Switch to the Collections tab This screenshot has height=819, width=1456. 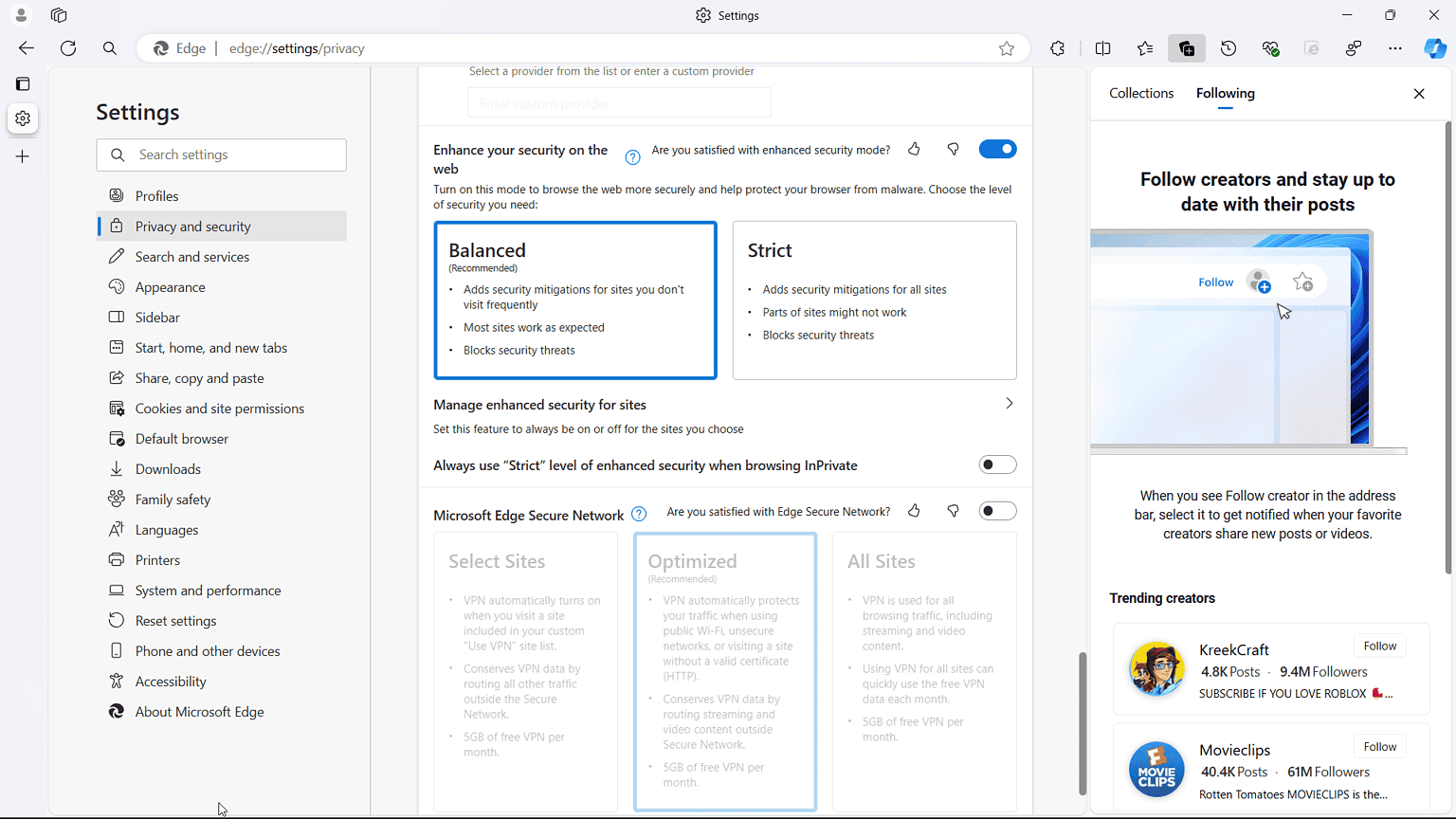1141,93
